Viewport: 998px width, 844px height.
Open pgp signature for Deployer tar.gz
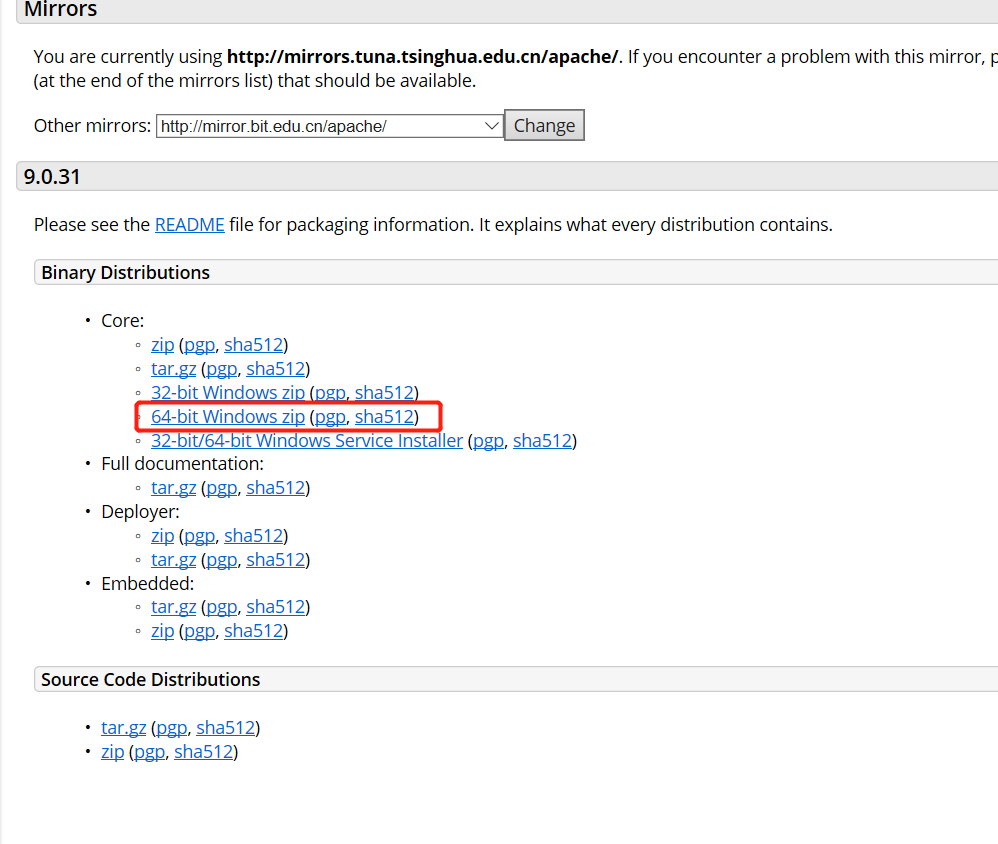click(x=221, y=560)
